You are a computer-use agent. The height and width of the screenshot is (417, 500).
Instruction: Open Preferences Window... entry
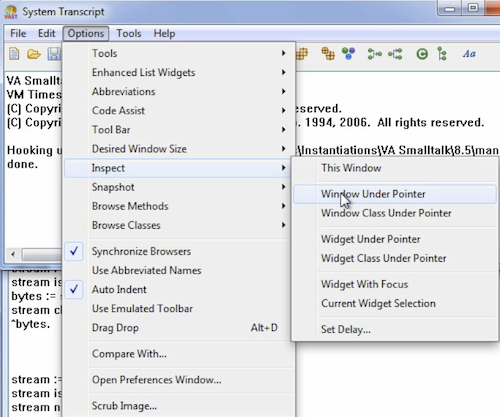coord(178,380)
